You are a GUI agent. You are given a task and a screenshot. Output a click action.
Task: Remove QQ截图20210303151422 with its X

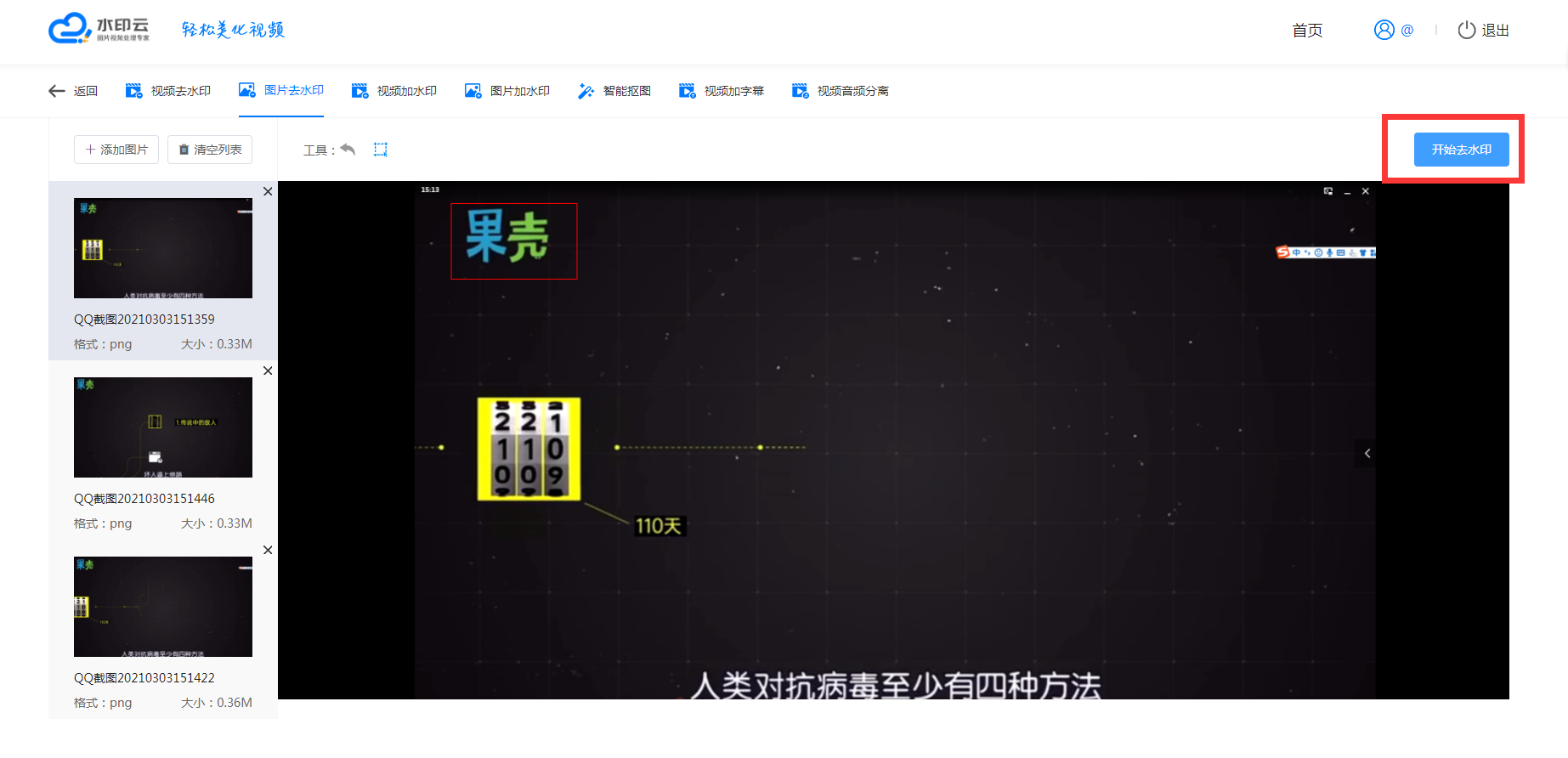click(268, 551)
